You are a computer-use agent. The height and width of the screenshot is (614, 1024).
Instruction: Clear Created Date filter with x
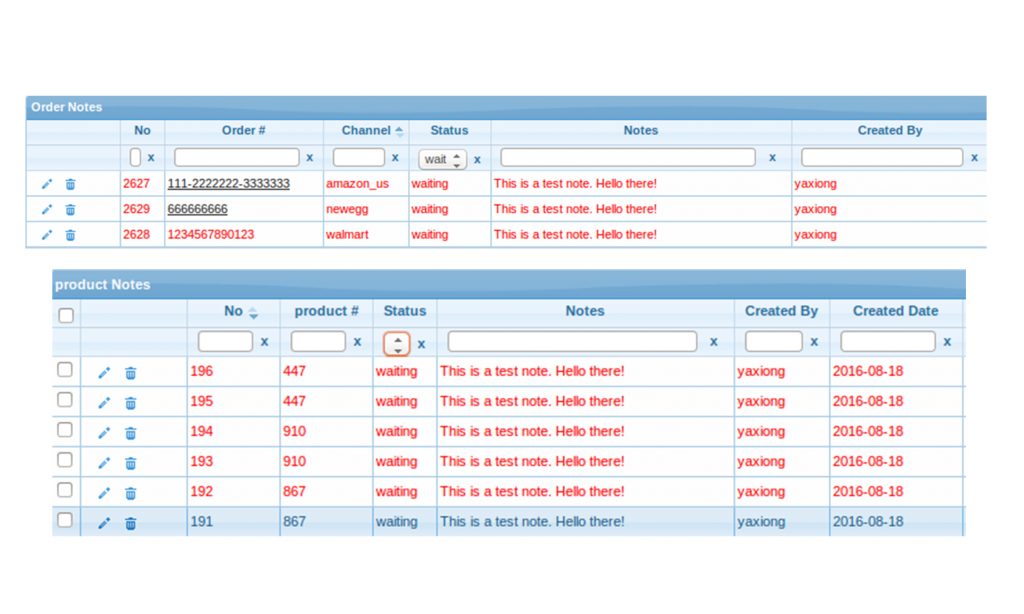coord(948,342)
